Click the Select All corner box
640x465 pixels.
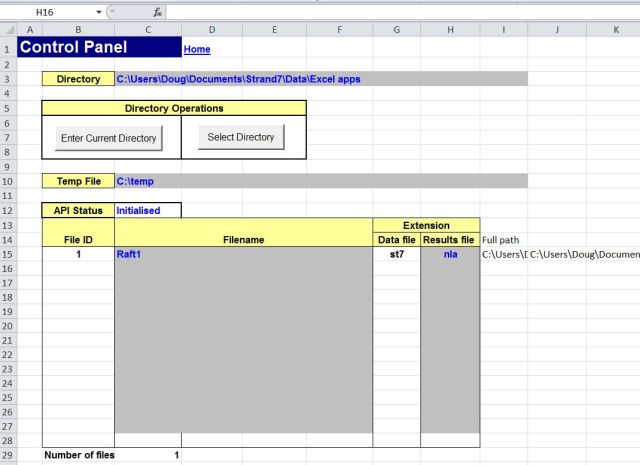[8, 30]
